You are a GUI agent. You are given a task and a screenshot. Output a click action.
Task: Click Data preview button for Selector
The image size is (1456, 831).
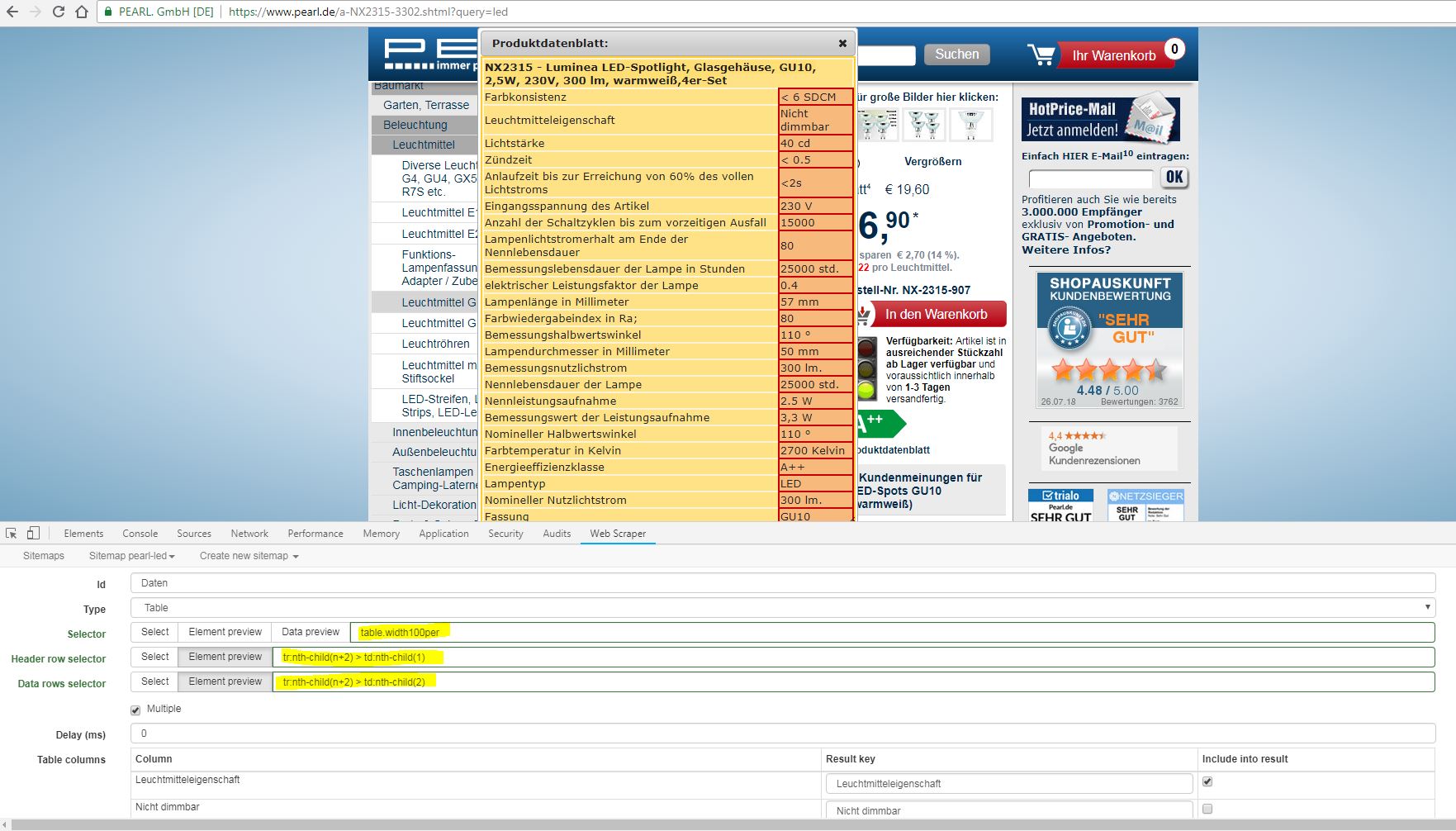pyautogui.click(x=310, y=632)
